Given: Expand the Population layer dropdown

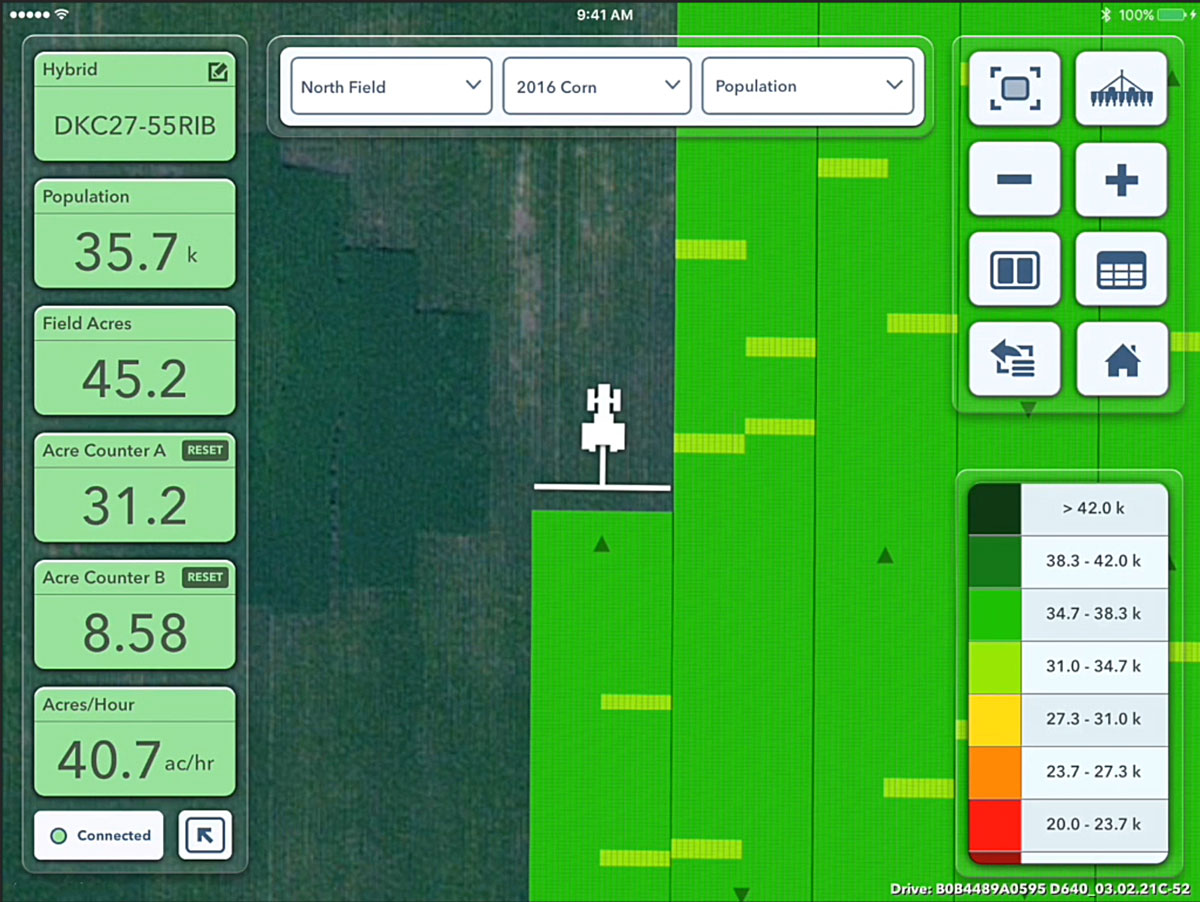Looking at the screenshot, I should (x=808, y=86).
